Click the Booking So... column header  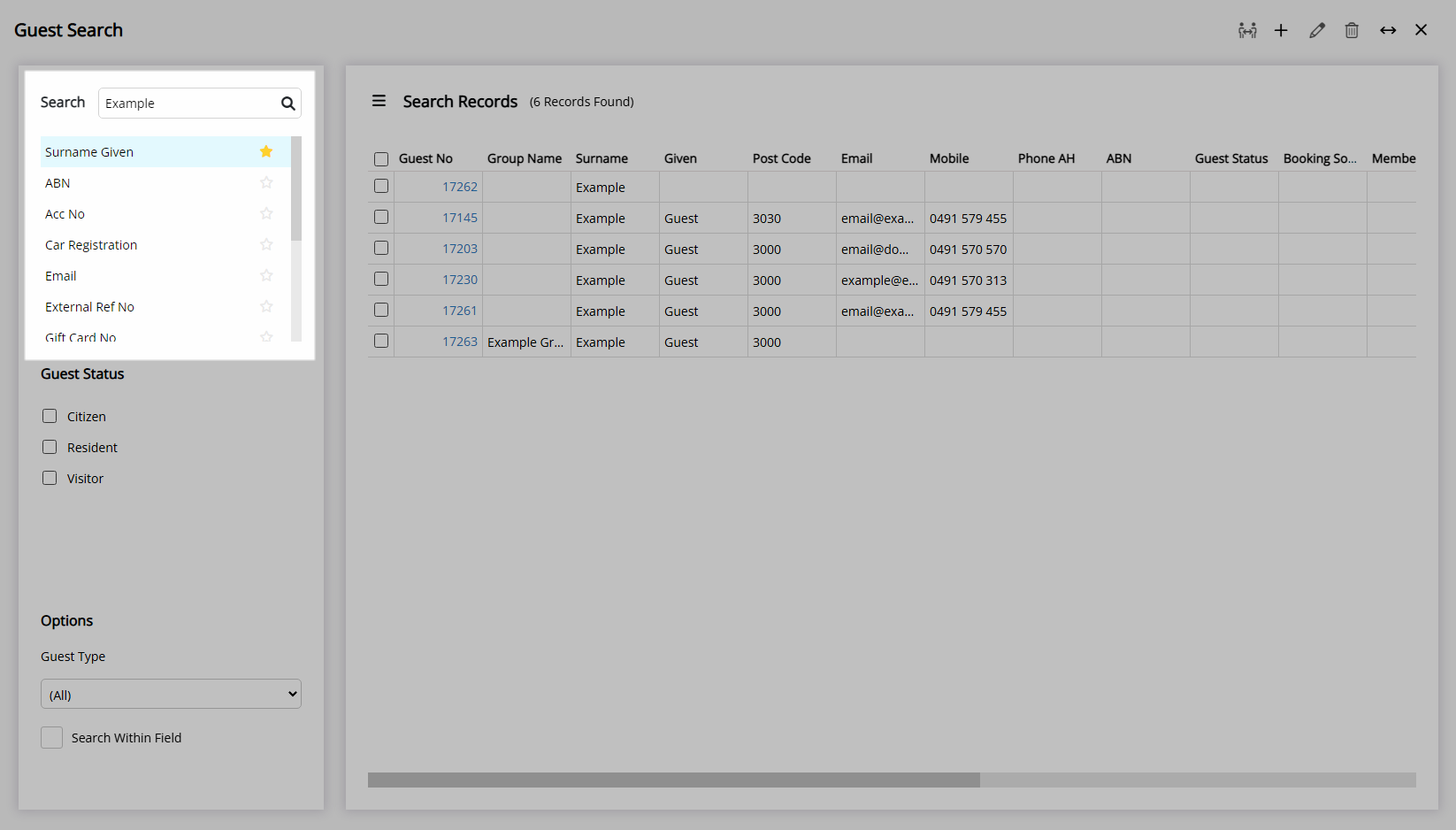coord(1320,158)
